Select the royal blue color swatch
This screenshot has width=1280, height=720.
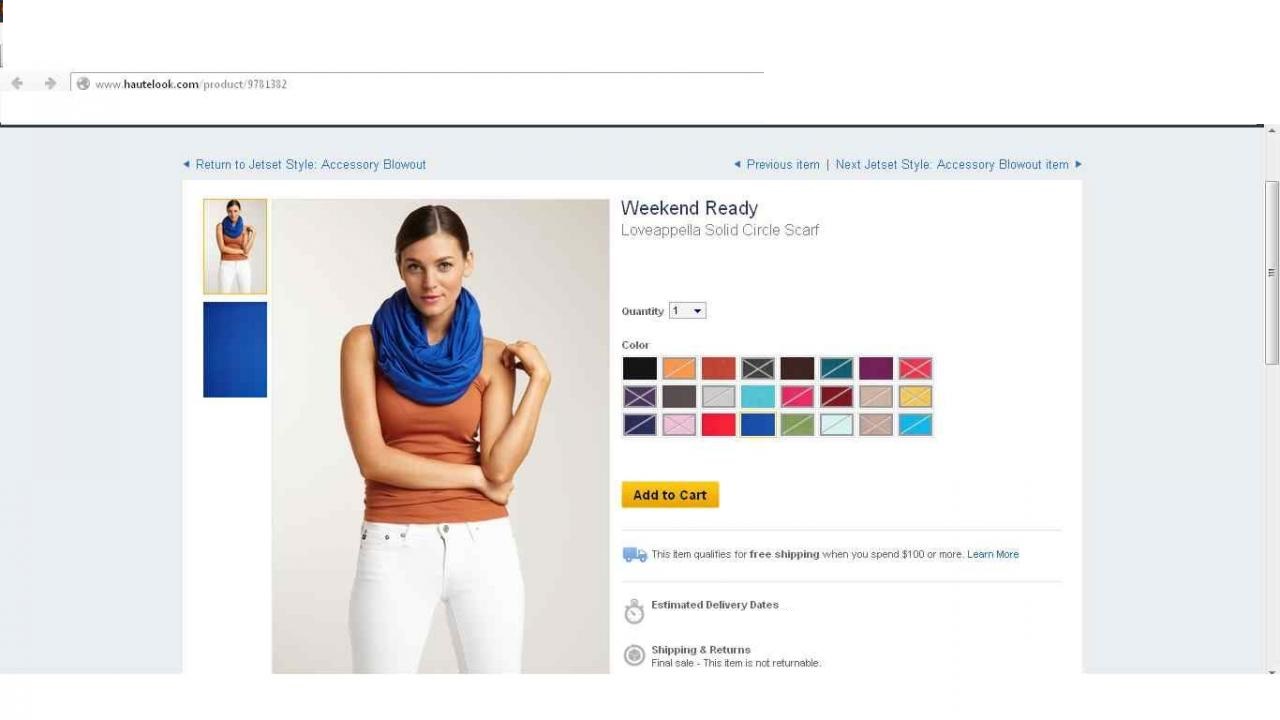pyautogui.click(x=758, y=424)
